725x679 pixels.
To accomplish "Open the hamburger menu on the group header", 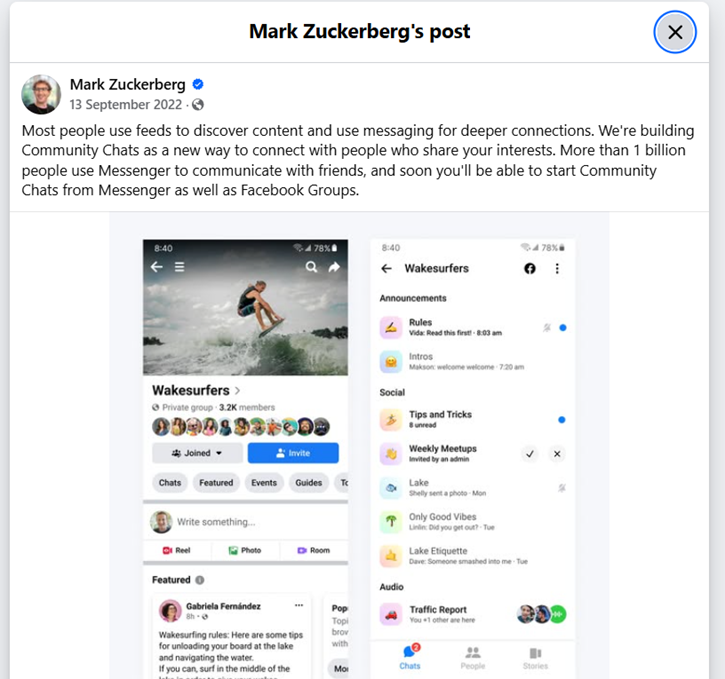I will [x=179, y=267].
